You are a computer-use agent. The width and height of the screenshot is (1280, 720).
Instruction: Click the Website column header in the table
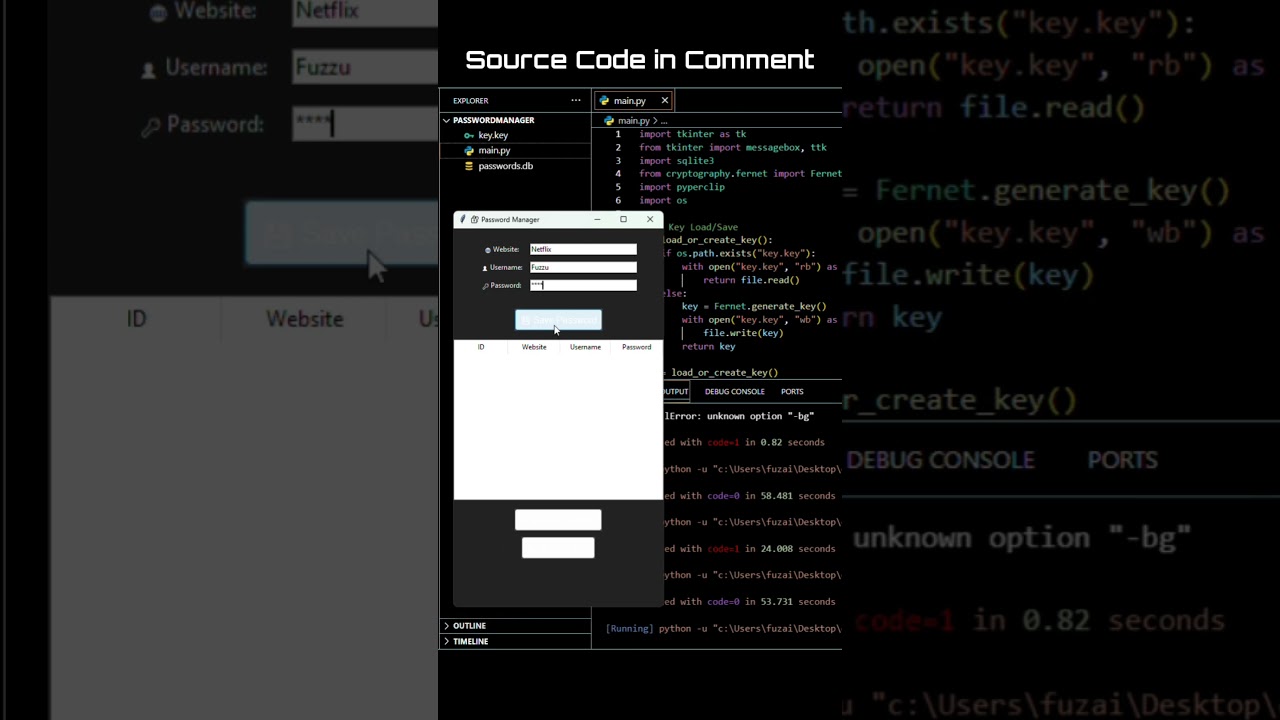pos(534,347)
